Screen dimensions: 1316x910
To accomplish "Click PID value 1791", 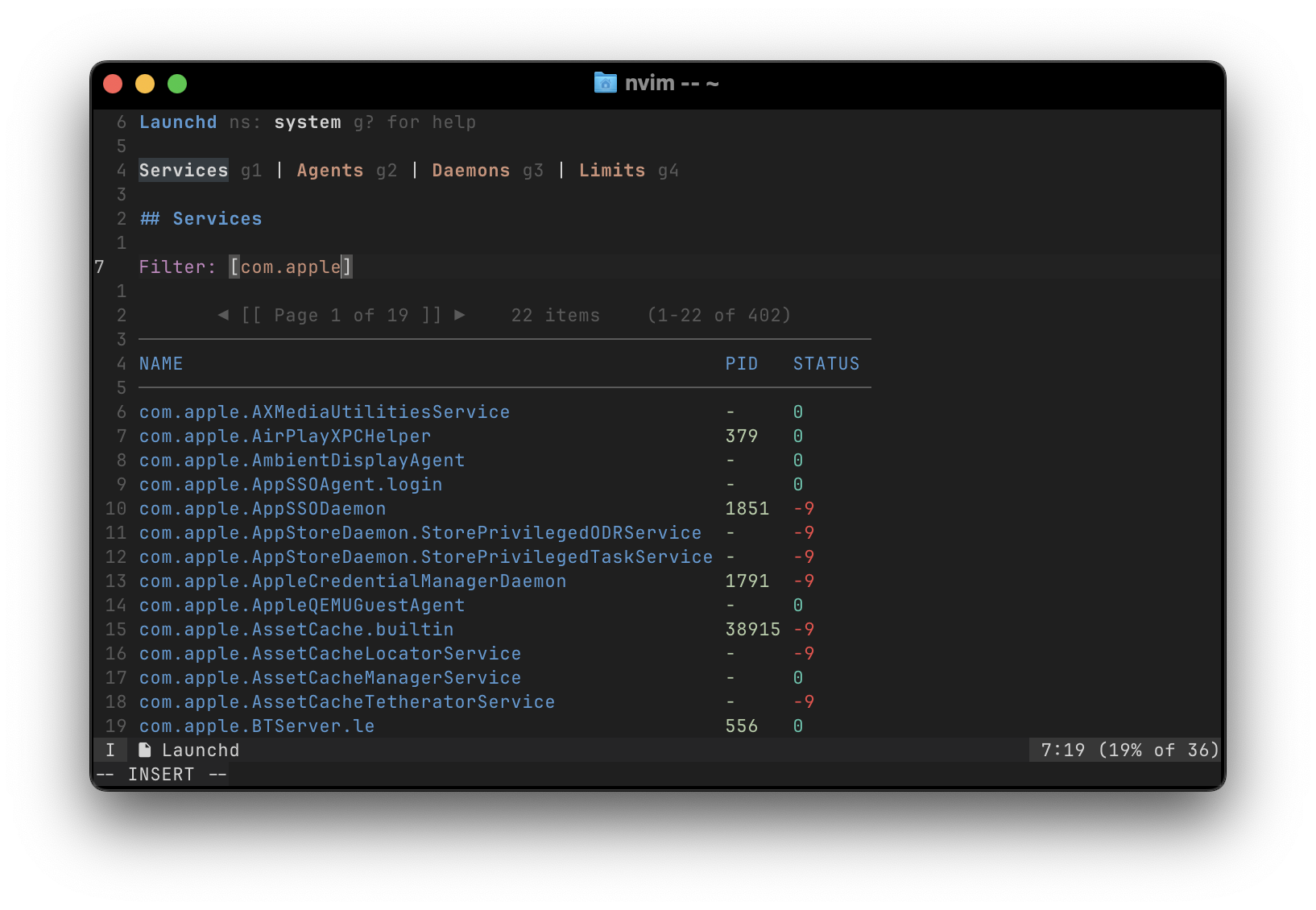I will click(747, 581).
